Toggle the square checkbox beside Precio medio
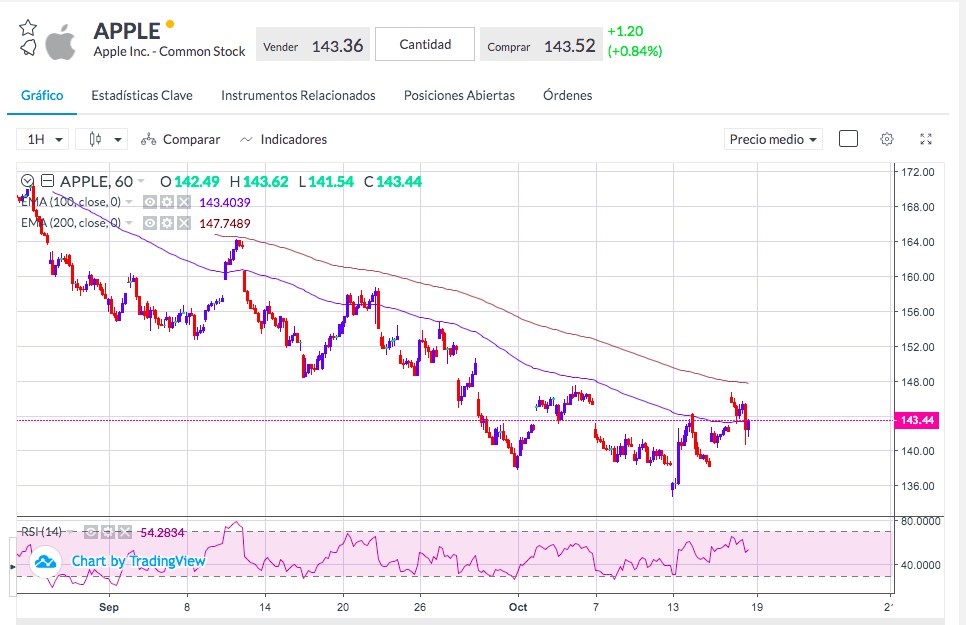The width and height of the screenshot is (966, 625). 848,139
